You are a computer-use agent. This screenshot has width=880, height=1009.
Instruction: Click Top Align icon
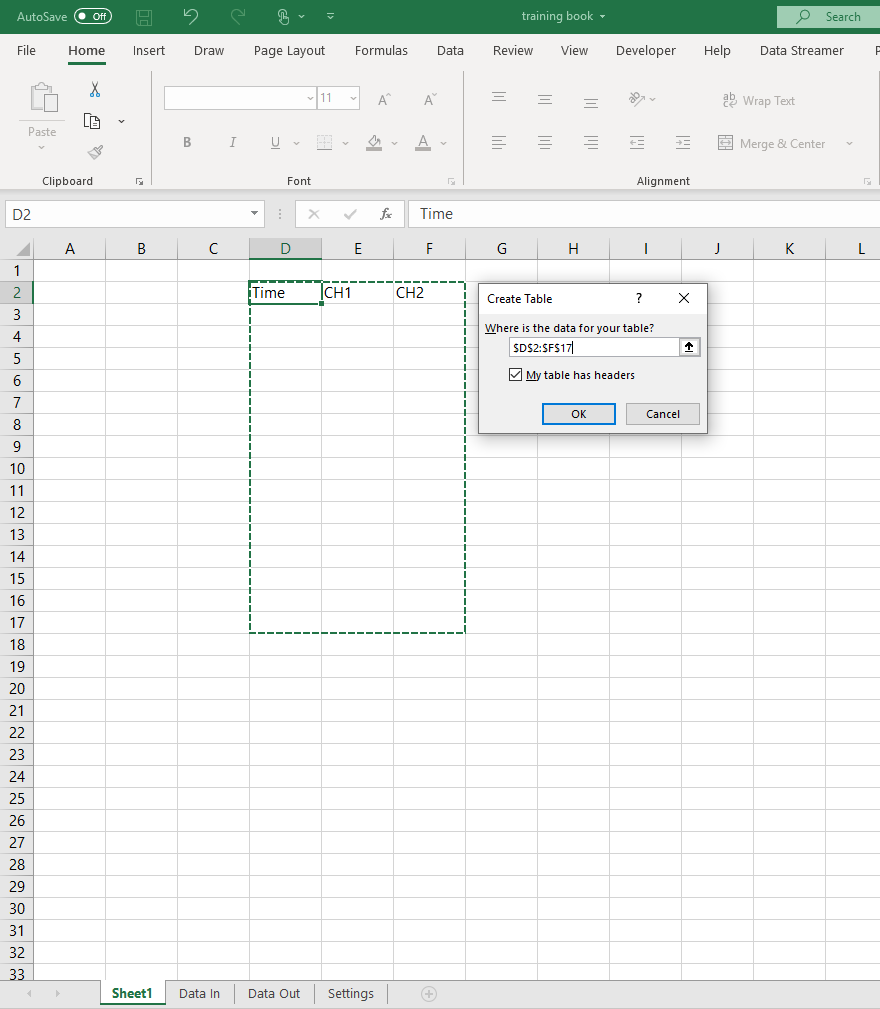click(499, 98)
